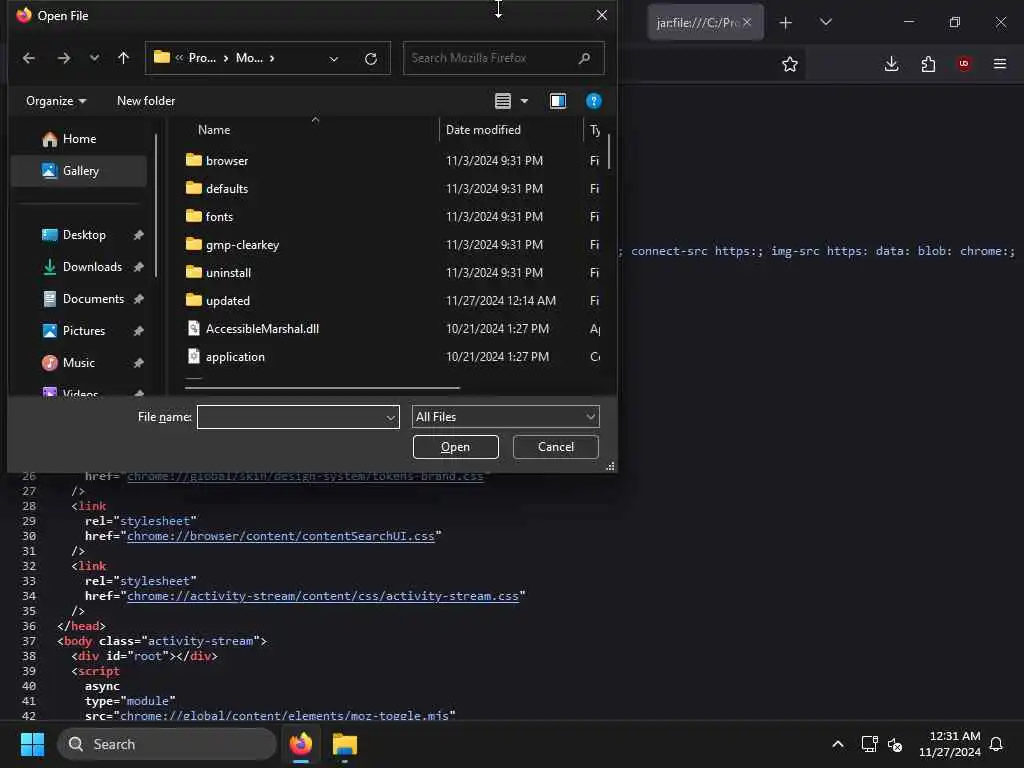Click the File name input box
This screenshot has width=1024, height=768.
click(291, 417)
